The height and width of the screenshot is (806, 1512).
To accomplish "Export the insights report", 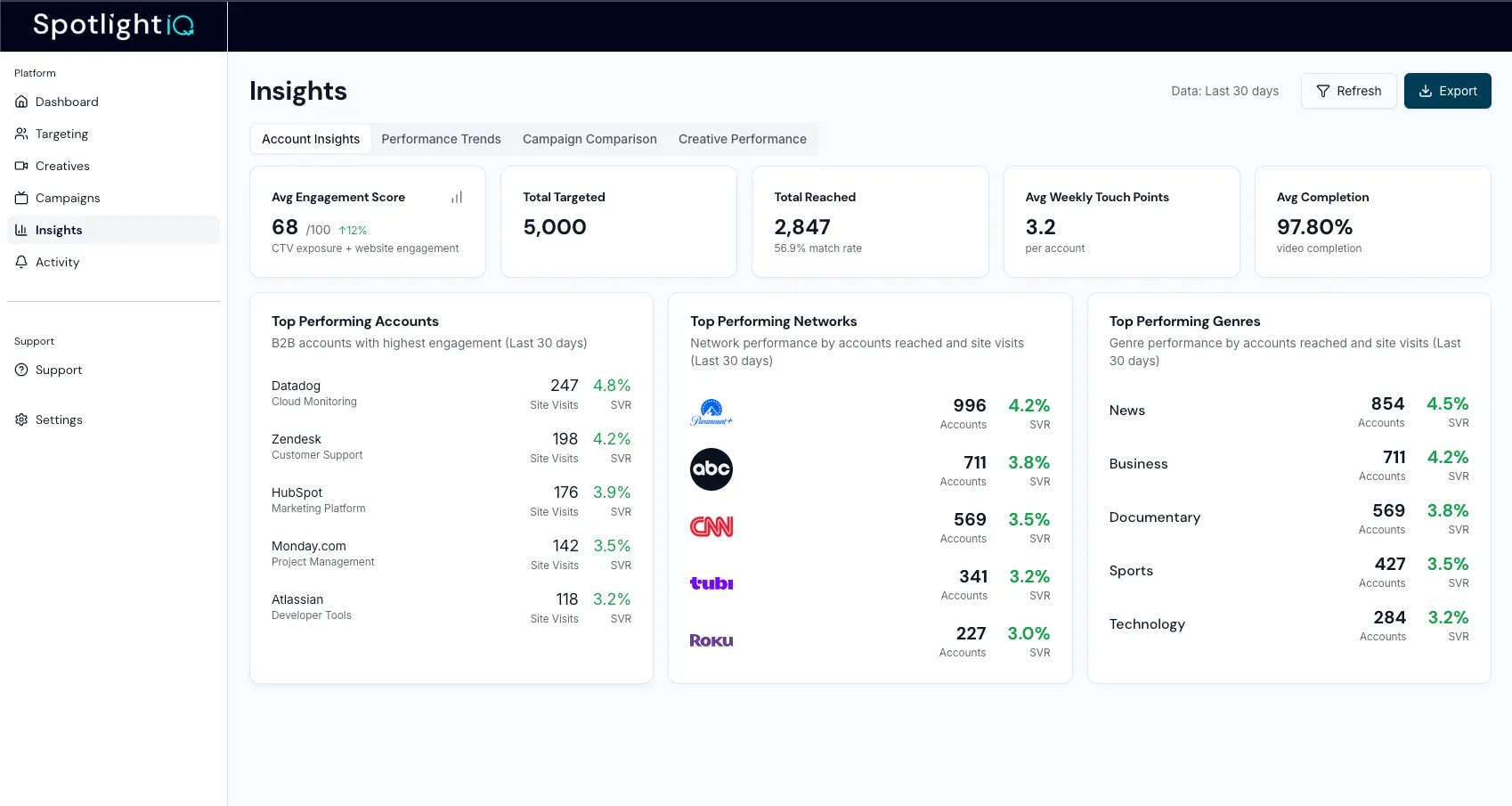I will tap(1447, 91).
